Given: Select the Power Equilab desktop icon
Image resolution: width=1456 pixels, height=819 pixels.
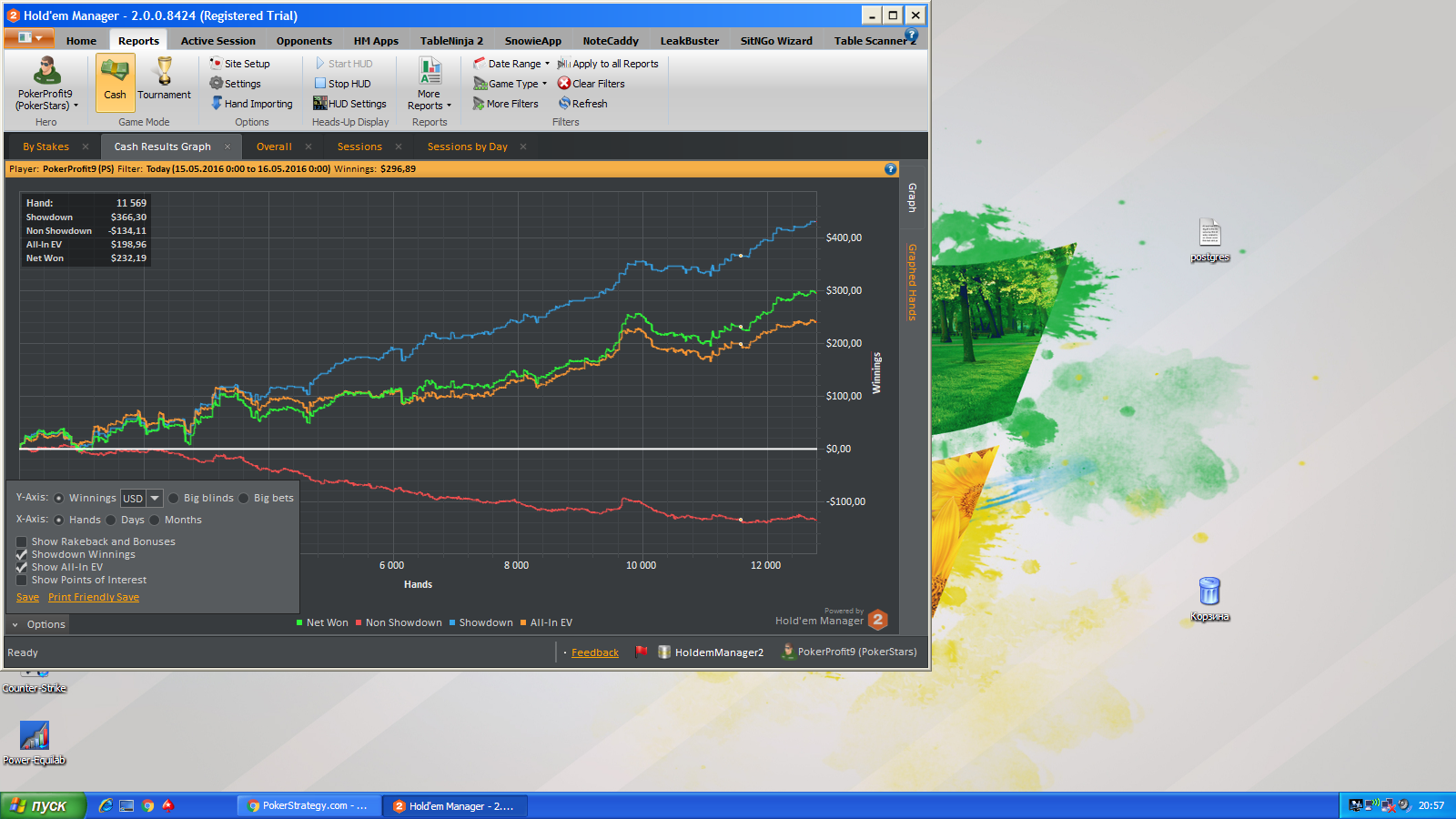Looking at the screenshot, I should 35,743.
